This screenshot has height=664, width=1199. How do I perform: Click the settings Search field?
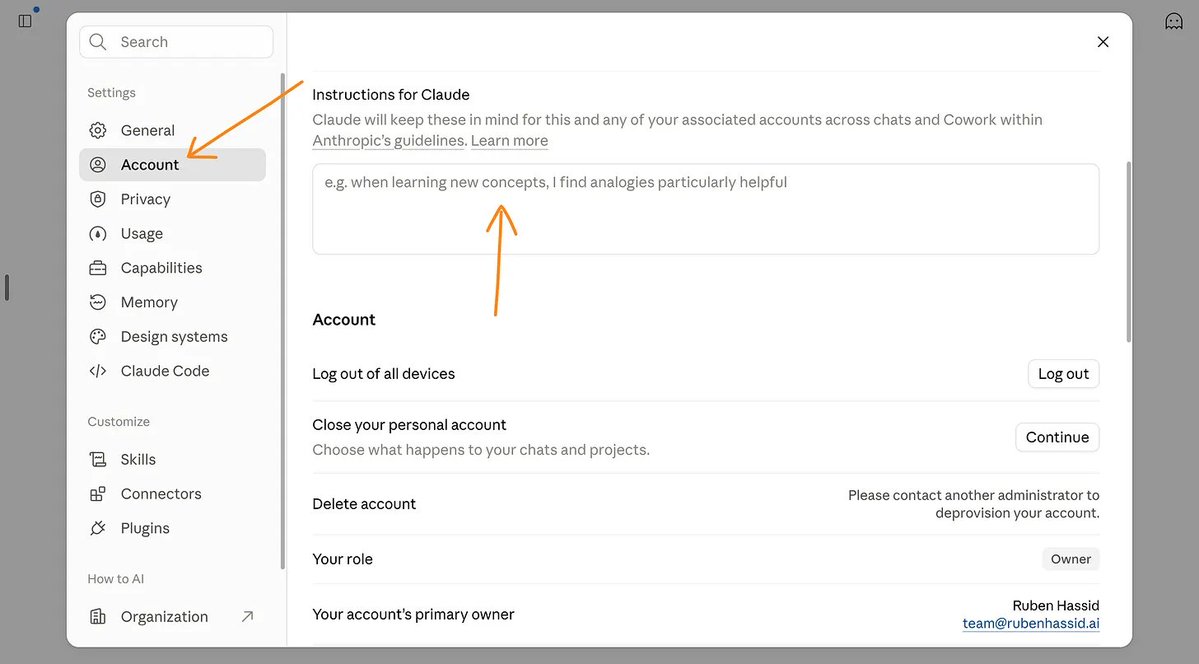(176, 42)
